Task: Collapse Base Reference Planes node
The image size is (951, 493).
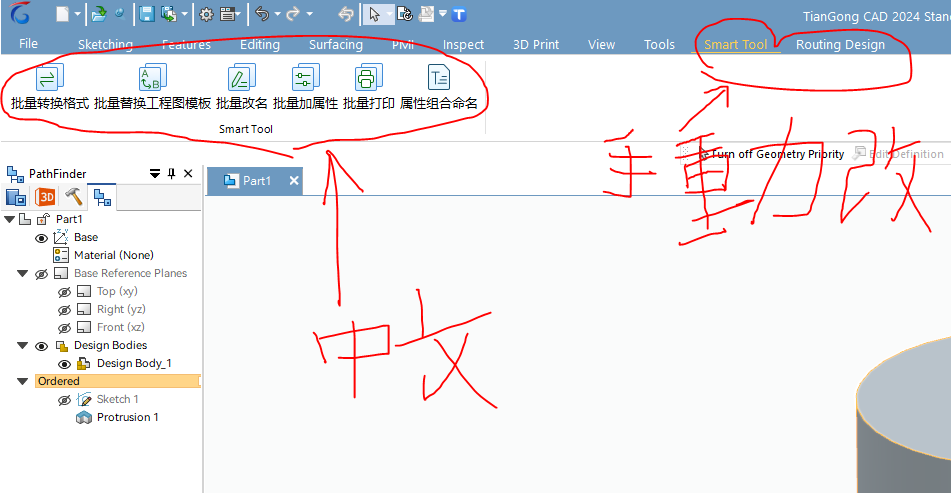Action: (22, 273)
